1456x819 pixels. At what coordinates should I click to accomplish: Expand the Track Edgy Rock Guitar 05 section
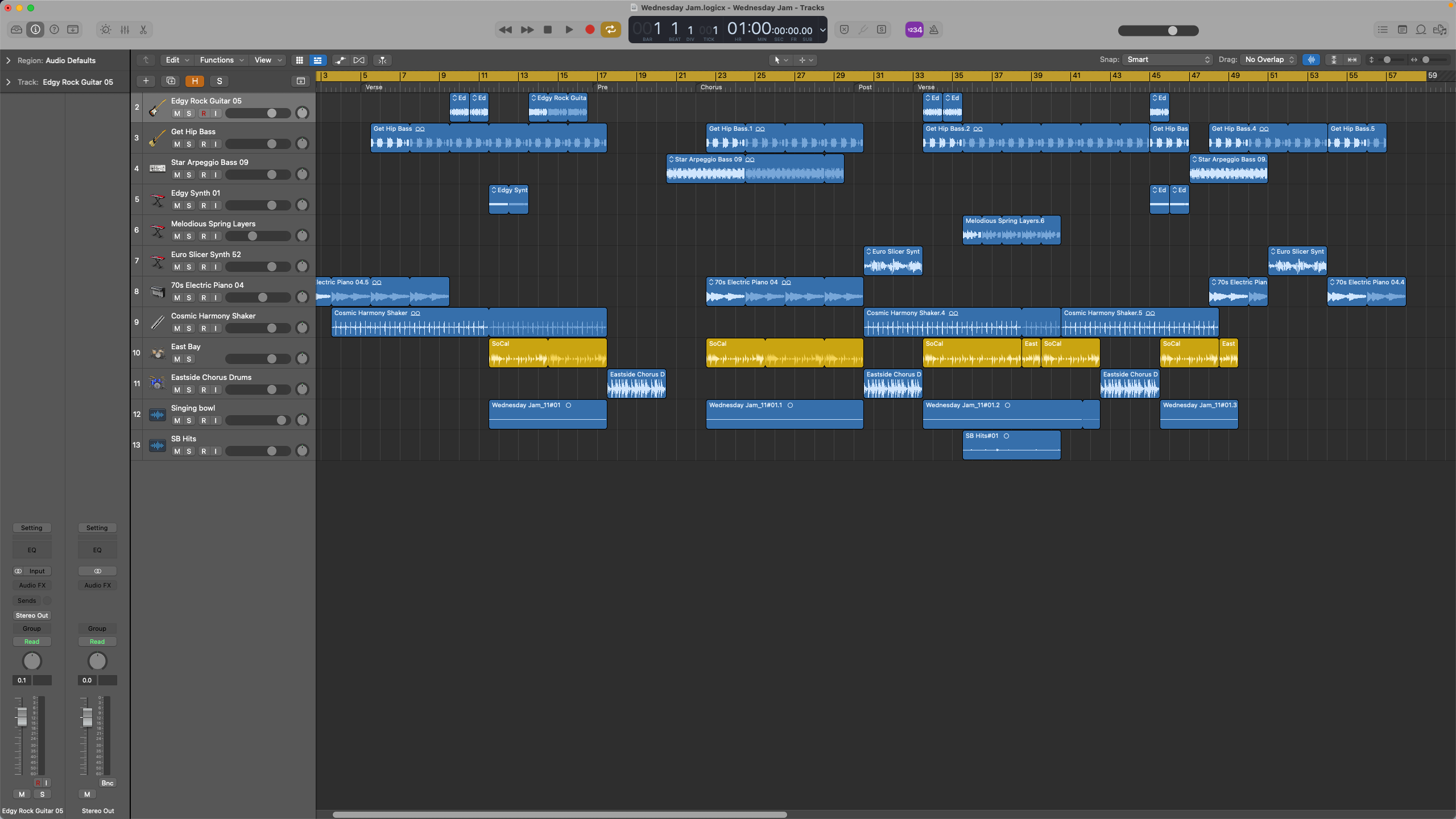tap(9, 82)
